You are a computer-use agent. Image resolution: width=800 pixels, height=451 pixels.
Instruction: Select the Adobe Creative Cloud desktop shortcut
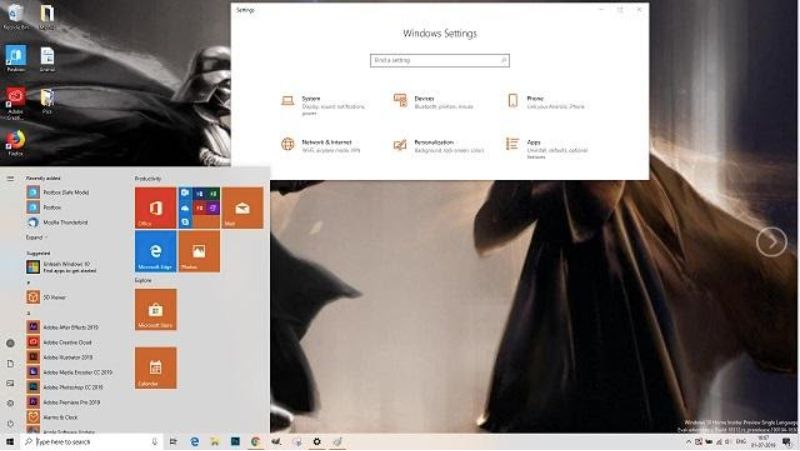point(15,103)
